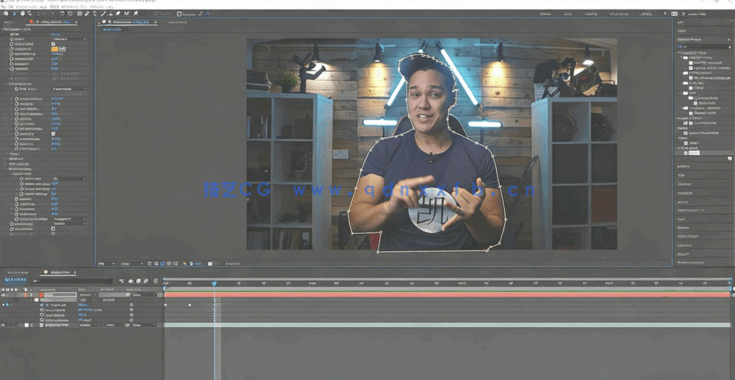The height and width of the screenshot is (380, 735).
Task: Enable the Snapping checkbox in the toolbar
Action: 179,14
